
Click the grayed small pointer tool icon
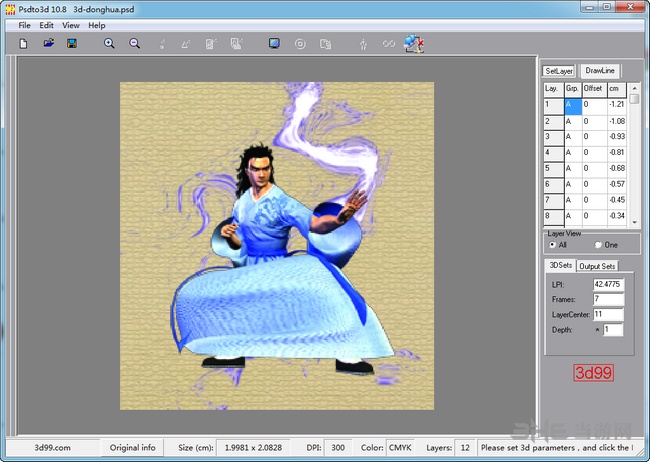pos(162,43)
